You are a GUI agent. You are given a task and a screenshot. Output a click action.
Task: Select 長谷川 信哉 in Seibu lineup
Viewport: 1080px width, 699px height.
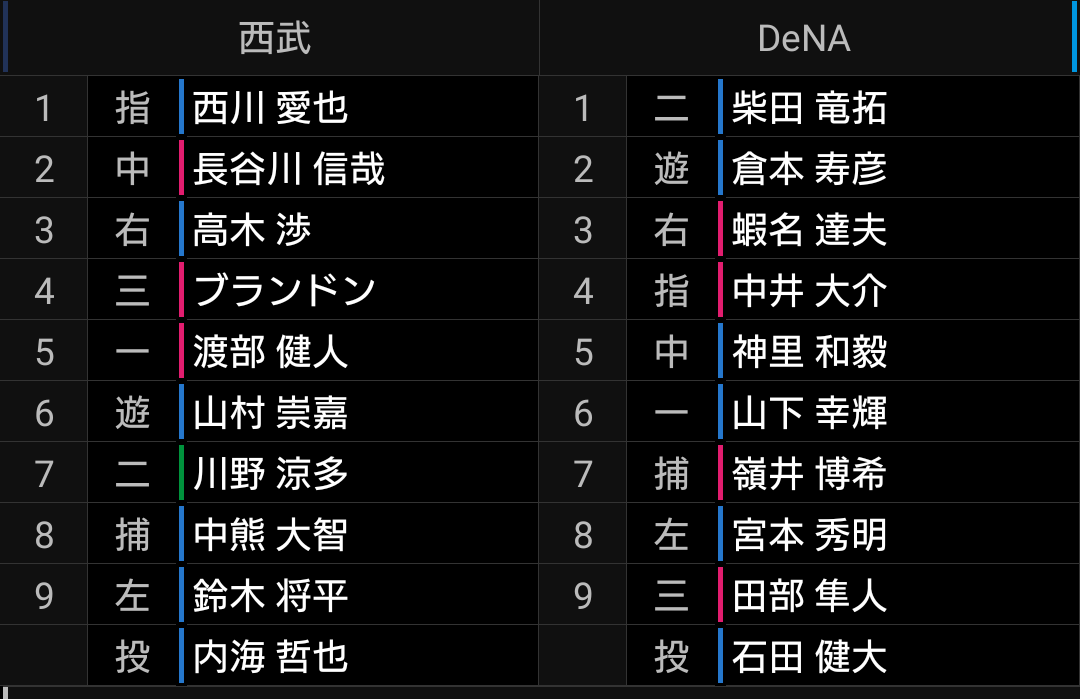(x=288, y=169)
